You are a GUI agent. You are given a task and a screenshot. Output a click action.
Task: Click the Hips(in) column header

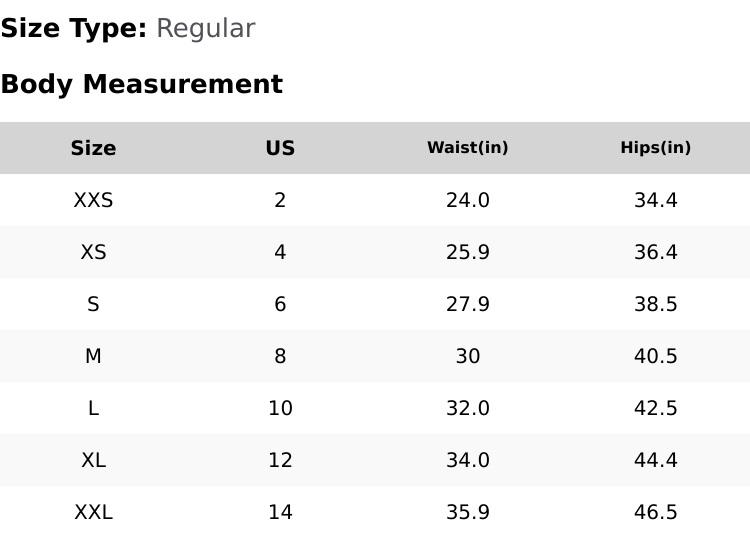655,148
